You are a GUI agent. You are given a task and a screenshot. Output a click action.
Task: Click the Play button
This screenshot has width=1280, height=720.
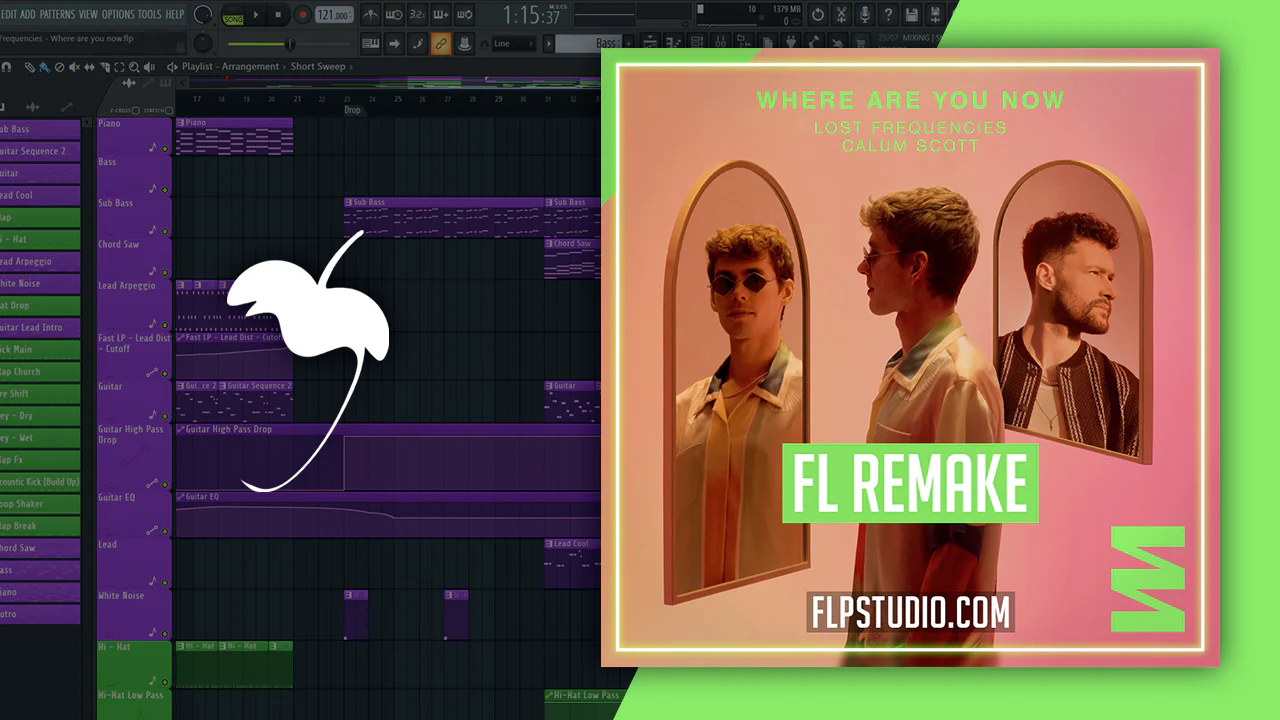coord(256,15)
